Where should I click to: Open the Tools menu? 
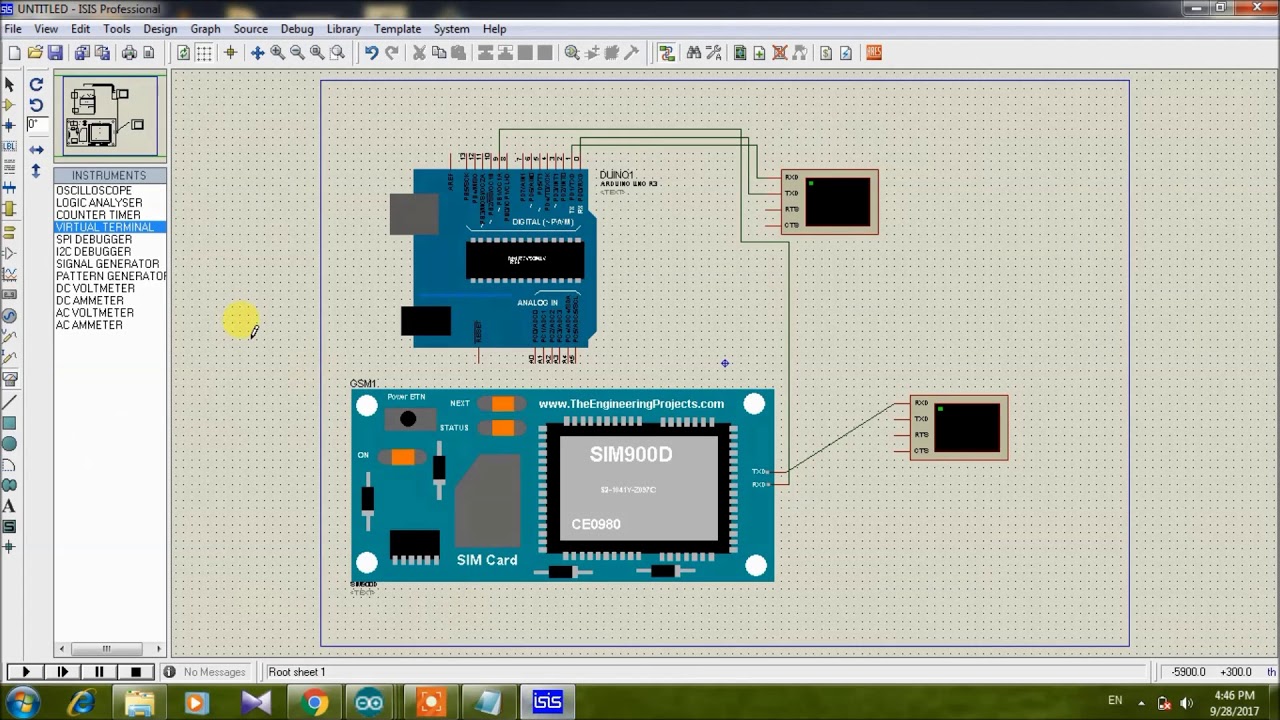(x=116, y=29)
